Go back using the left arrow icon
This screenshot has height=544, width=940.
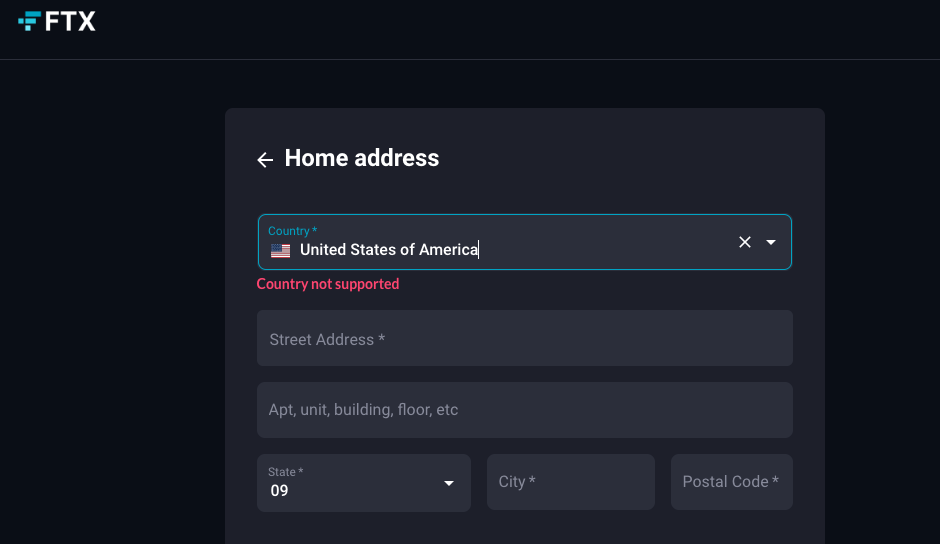tap(265, 160)
